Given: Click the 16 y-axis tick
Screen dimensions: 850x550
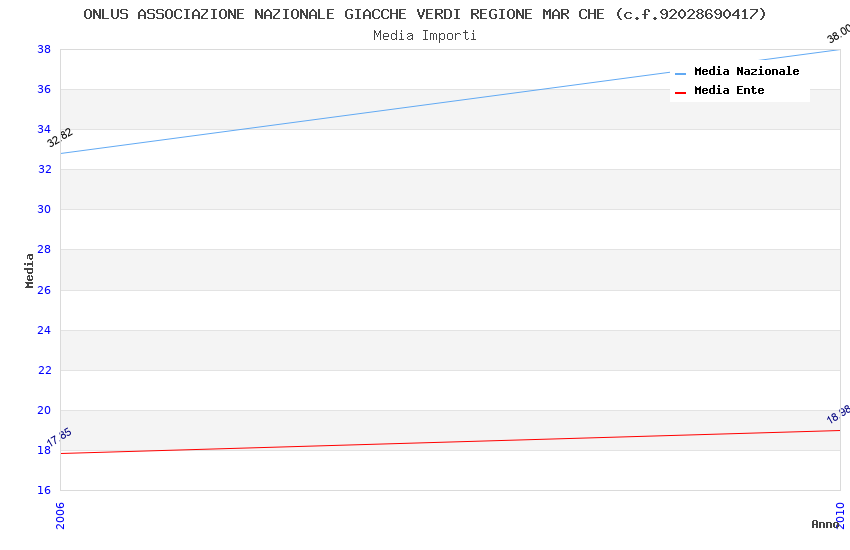Looking at the screenshot, I should 44,490.
